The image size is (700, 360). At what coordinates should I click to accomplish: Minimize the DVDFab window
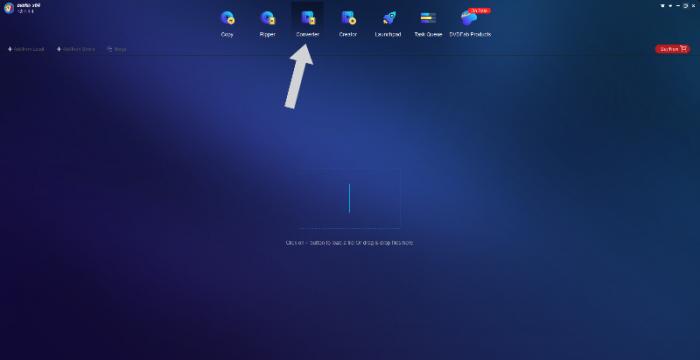pyautogui.click(x=678, y=6)
